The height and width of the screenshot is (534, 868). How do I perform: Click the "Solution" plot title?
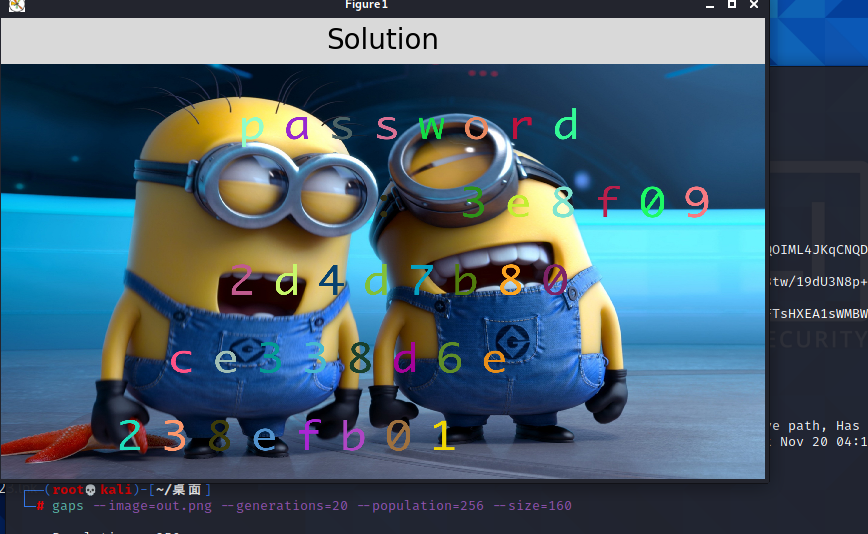(383, 39)
